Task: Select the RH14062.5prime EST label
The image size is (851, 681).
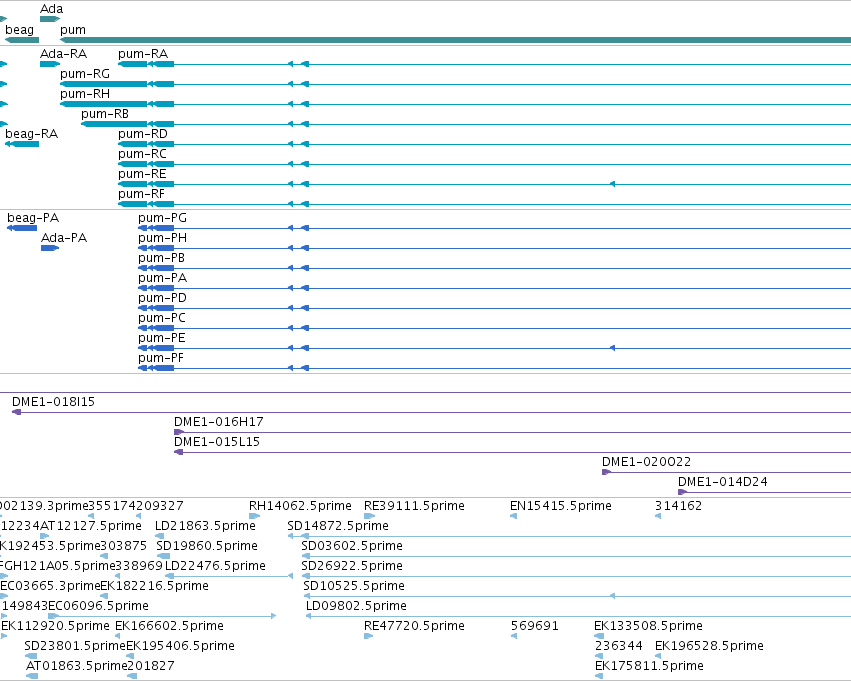Action: pos(301,506)
